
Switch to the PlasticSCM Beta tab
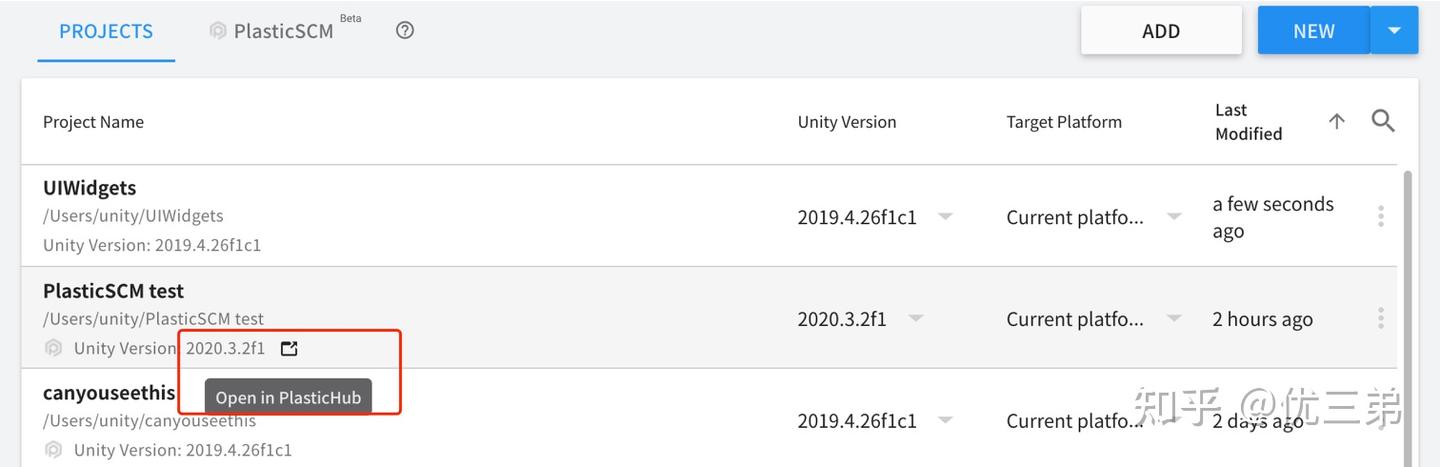tap(284, 31)
